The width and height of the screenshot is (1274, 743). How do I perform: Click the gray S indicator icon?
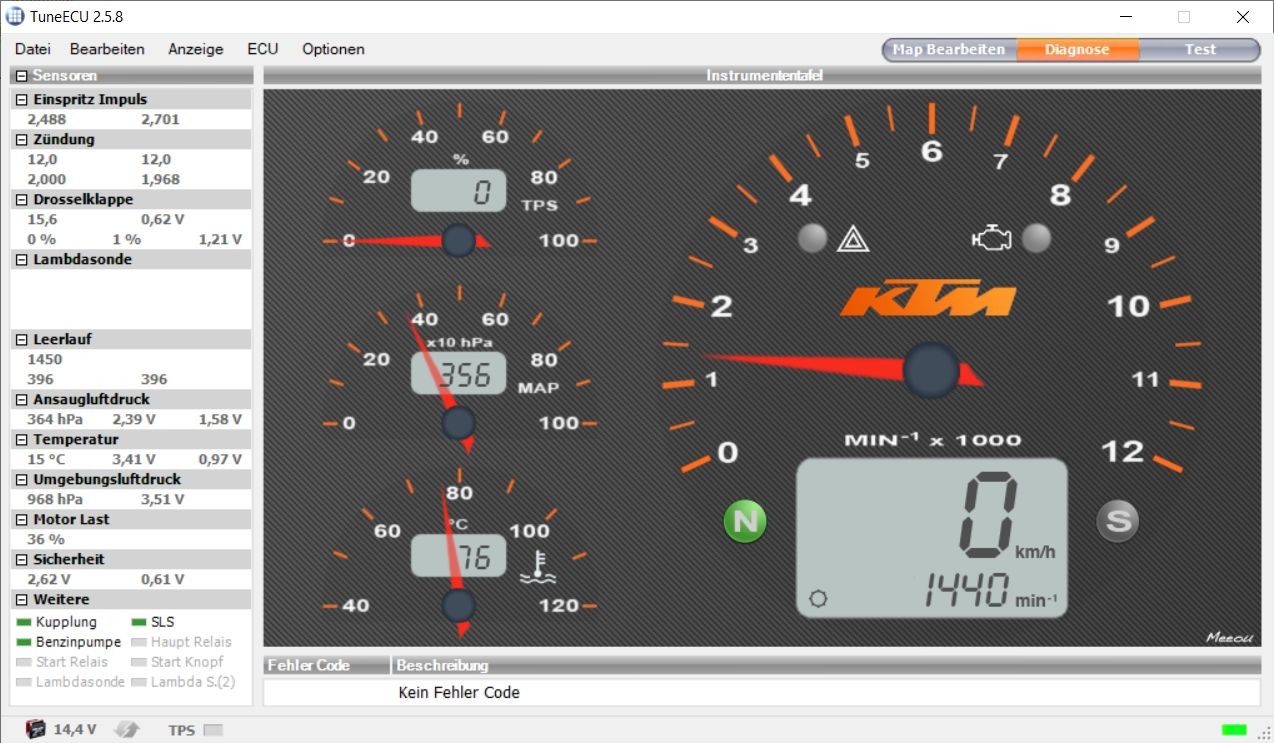[1117, 521]
